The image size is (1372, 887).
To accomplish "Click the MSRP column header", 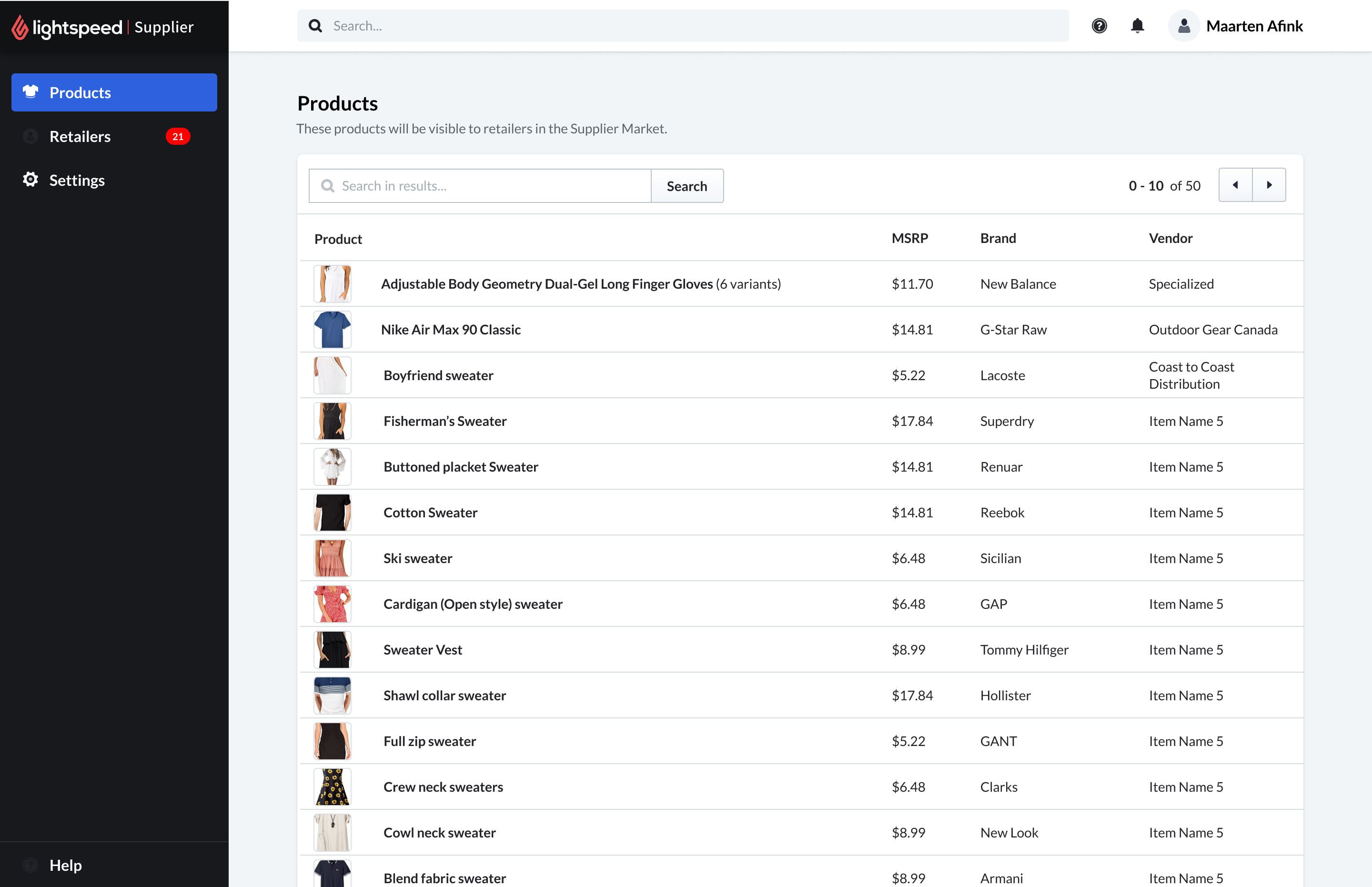I will (909, 238).
